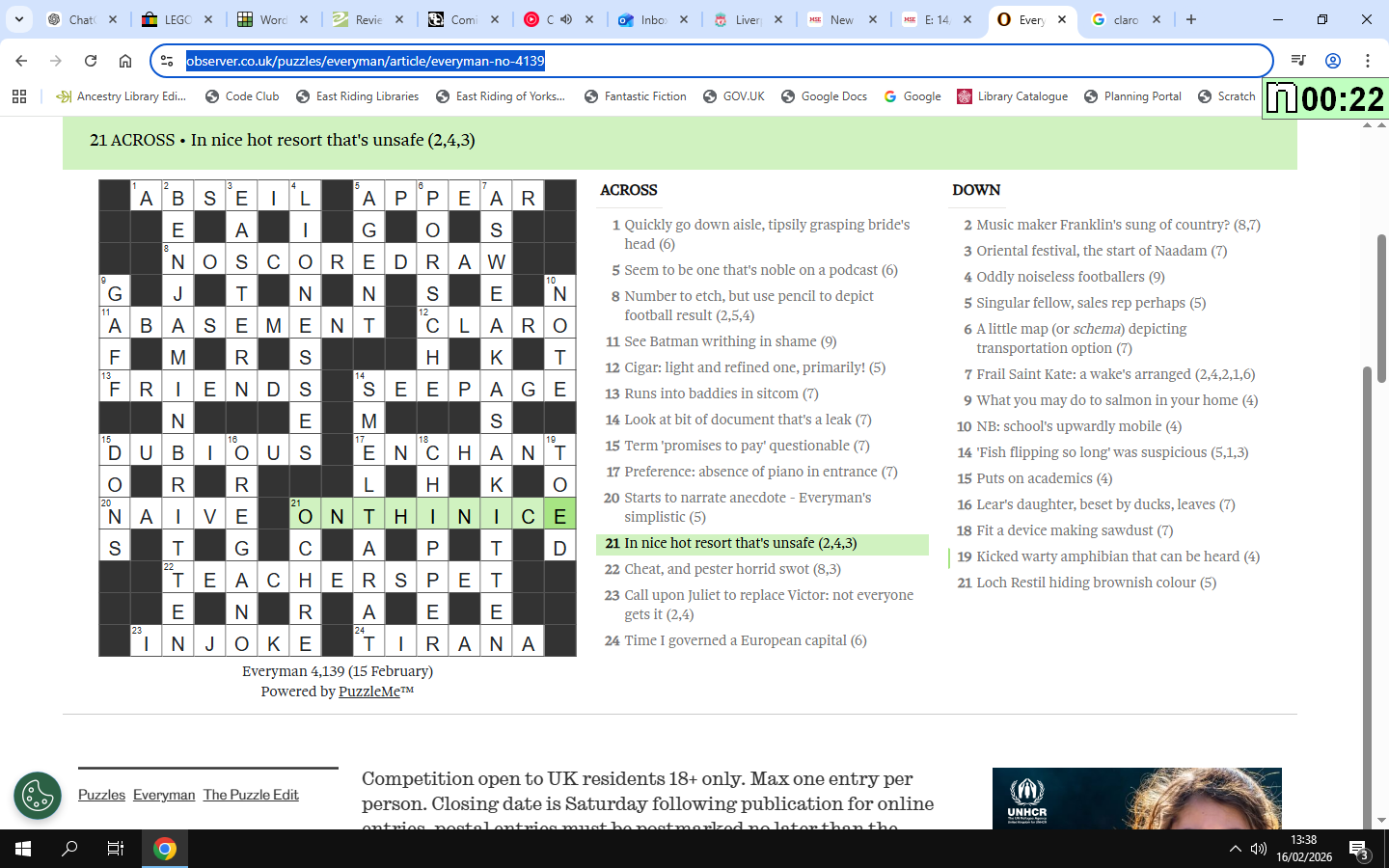Show hidden system tray icons

pos(1235,849)
